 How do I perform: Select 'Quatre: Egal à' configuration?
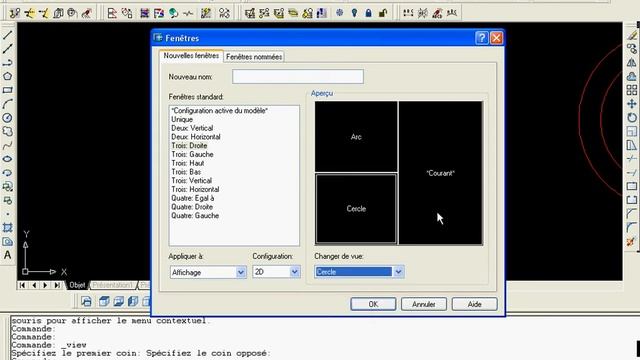tap(193, 198)
